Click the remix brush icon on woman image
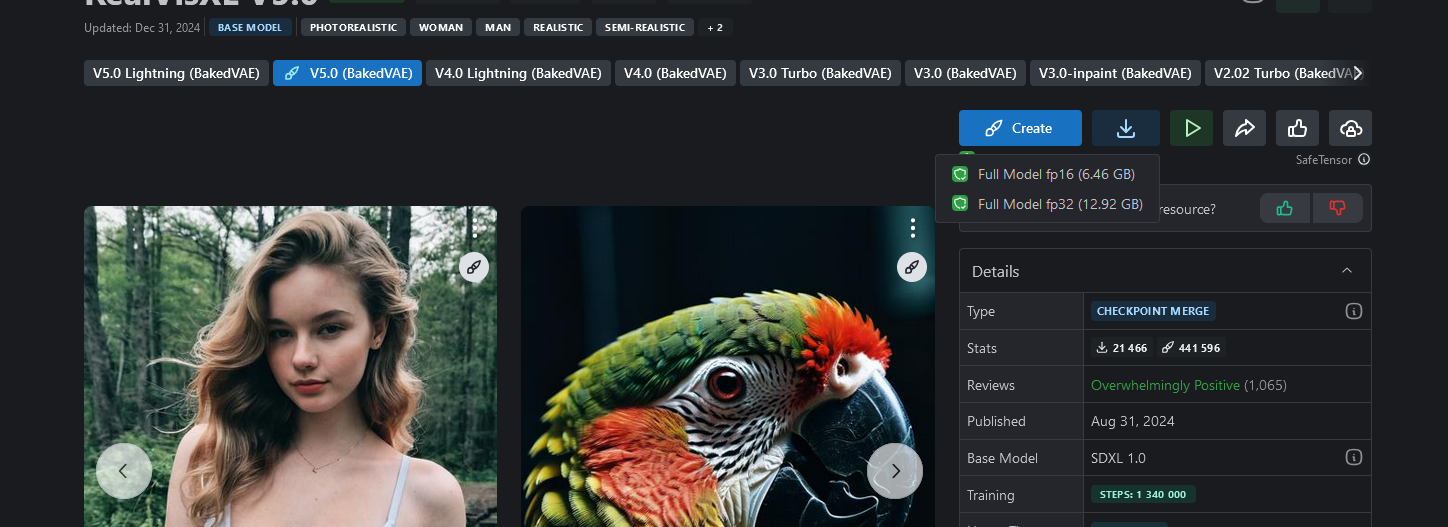1448x527 pixels. pos(474,266)
